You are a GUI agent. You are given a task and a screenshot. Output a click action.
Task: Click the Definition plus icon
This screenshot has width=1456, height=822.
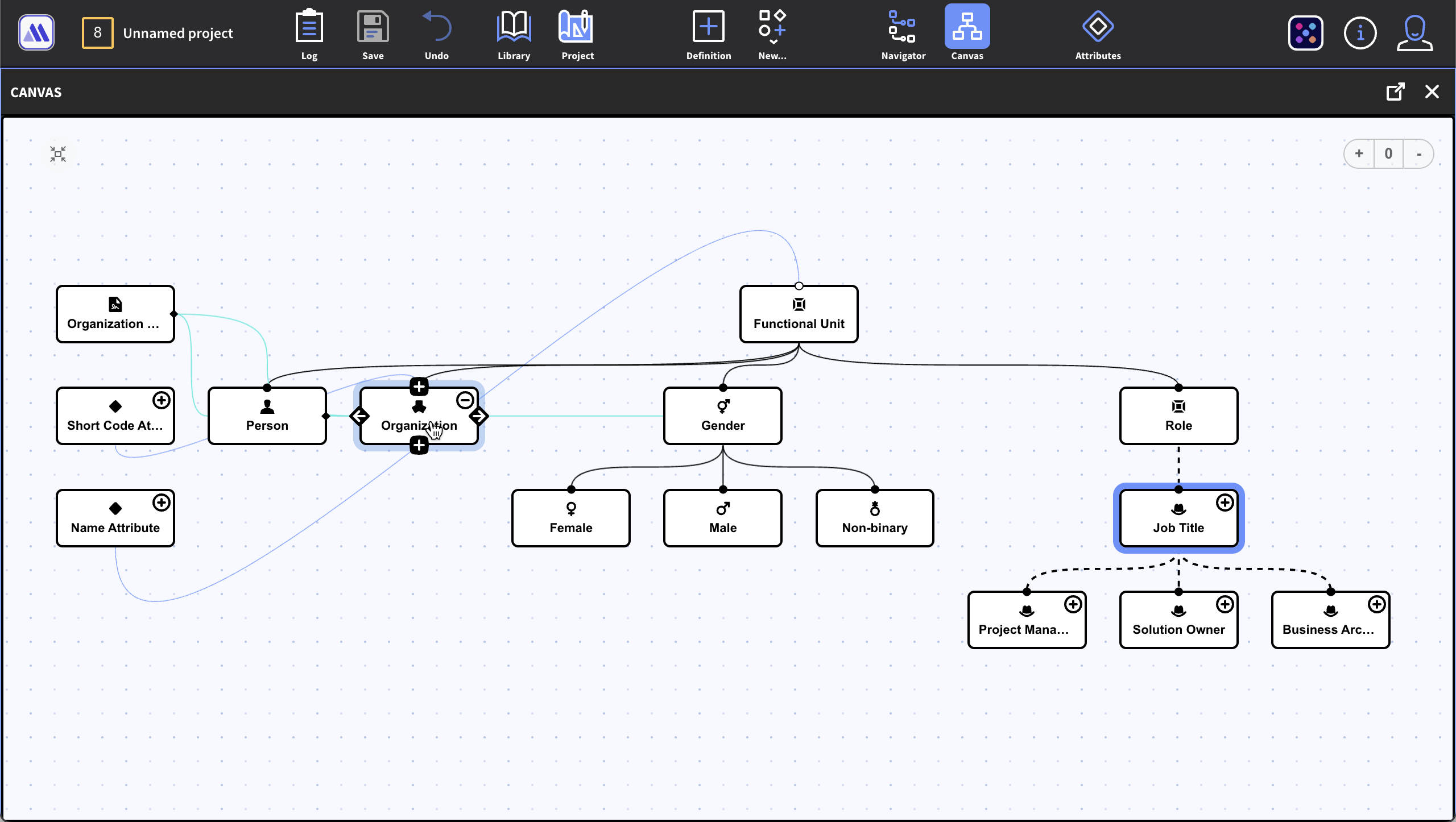pyautogui.click(x=708, y=27)
